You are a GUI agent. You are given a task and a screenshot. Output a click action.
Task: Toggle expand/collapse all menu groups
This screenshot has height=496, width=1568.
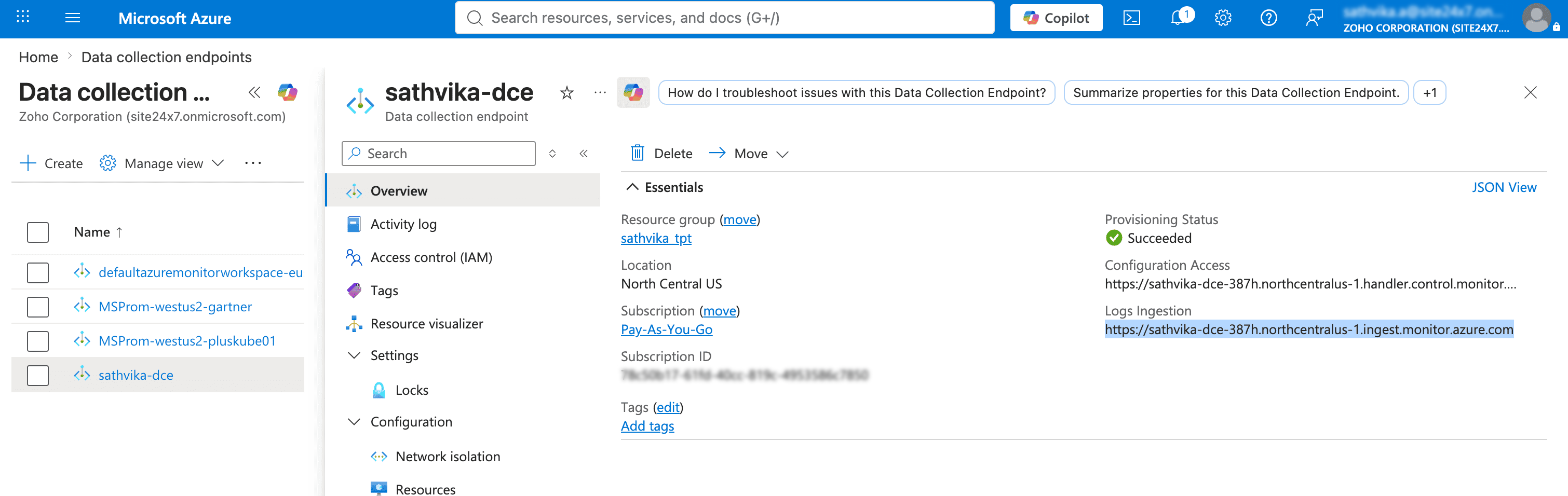(552, 154)
